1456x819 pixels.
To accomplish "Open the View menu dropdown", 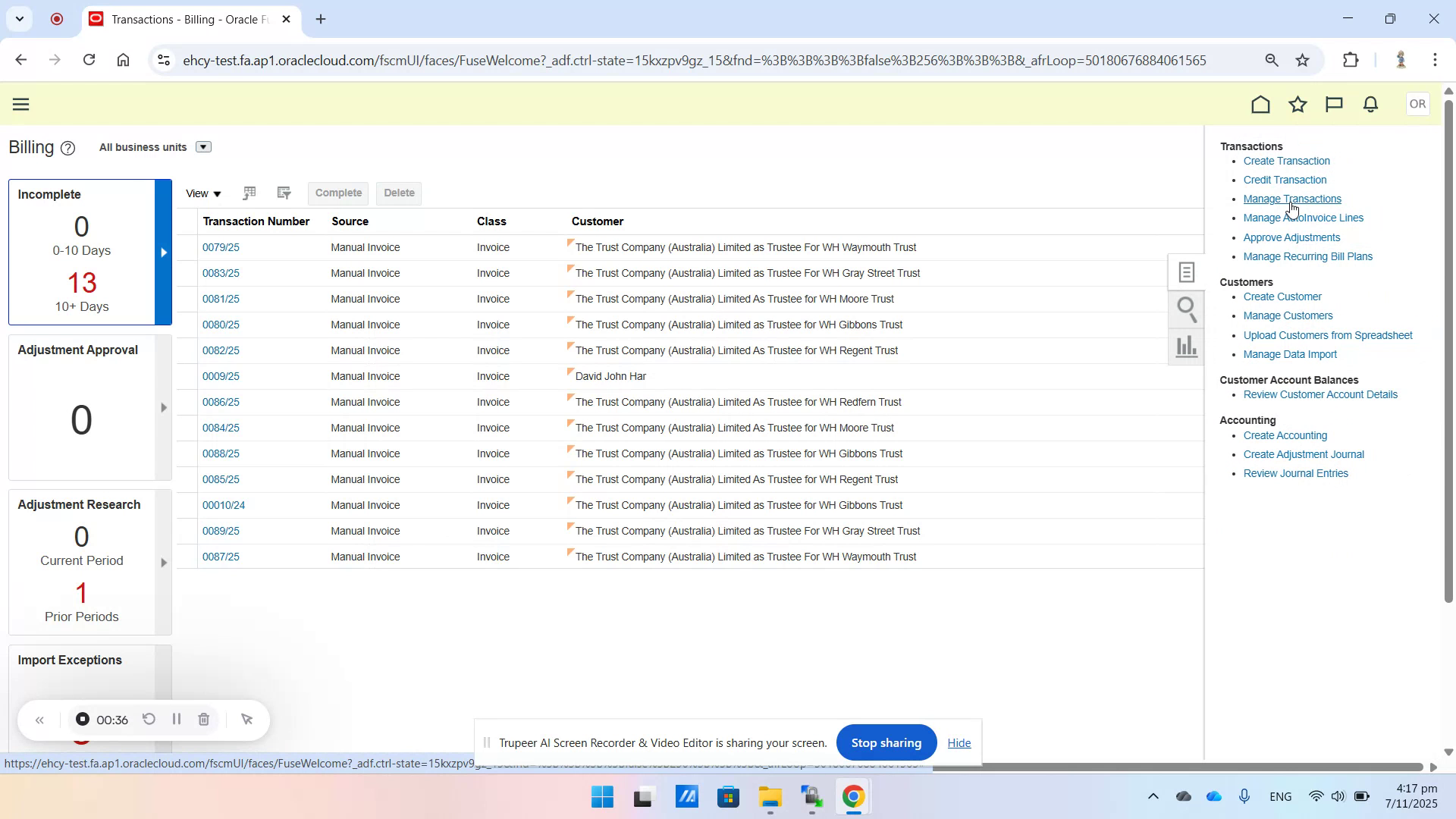I will (x=202, y=193).
